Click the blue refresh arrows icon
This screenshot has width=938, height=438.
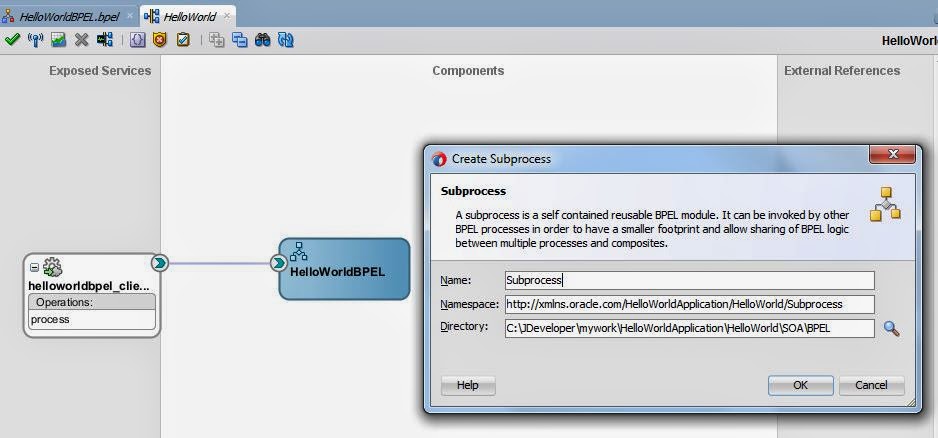(286, 40)
